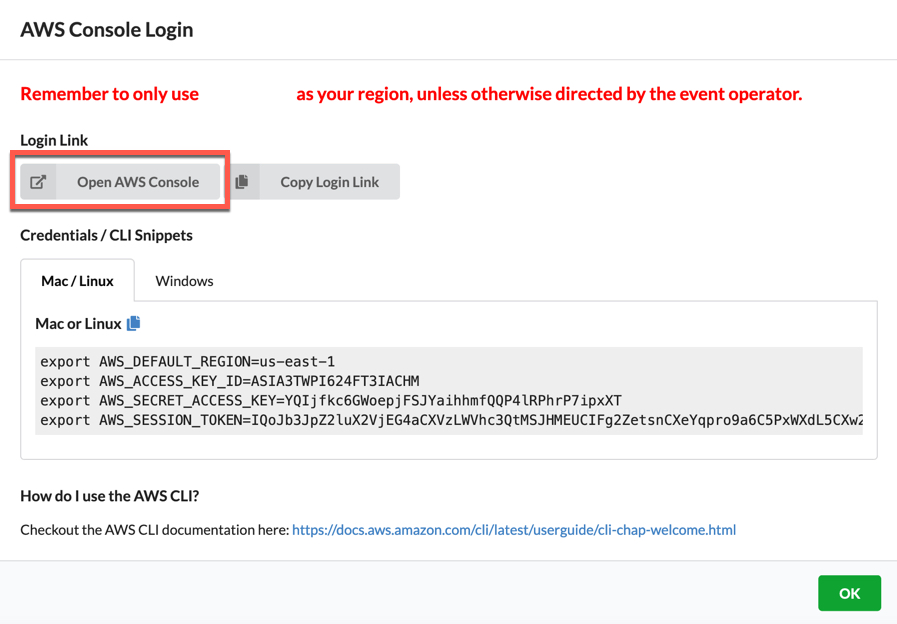Click the AWS_DEFAULT_REGION export line

pos(187,362)
